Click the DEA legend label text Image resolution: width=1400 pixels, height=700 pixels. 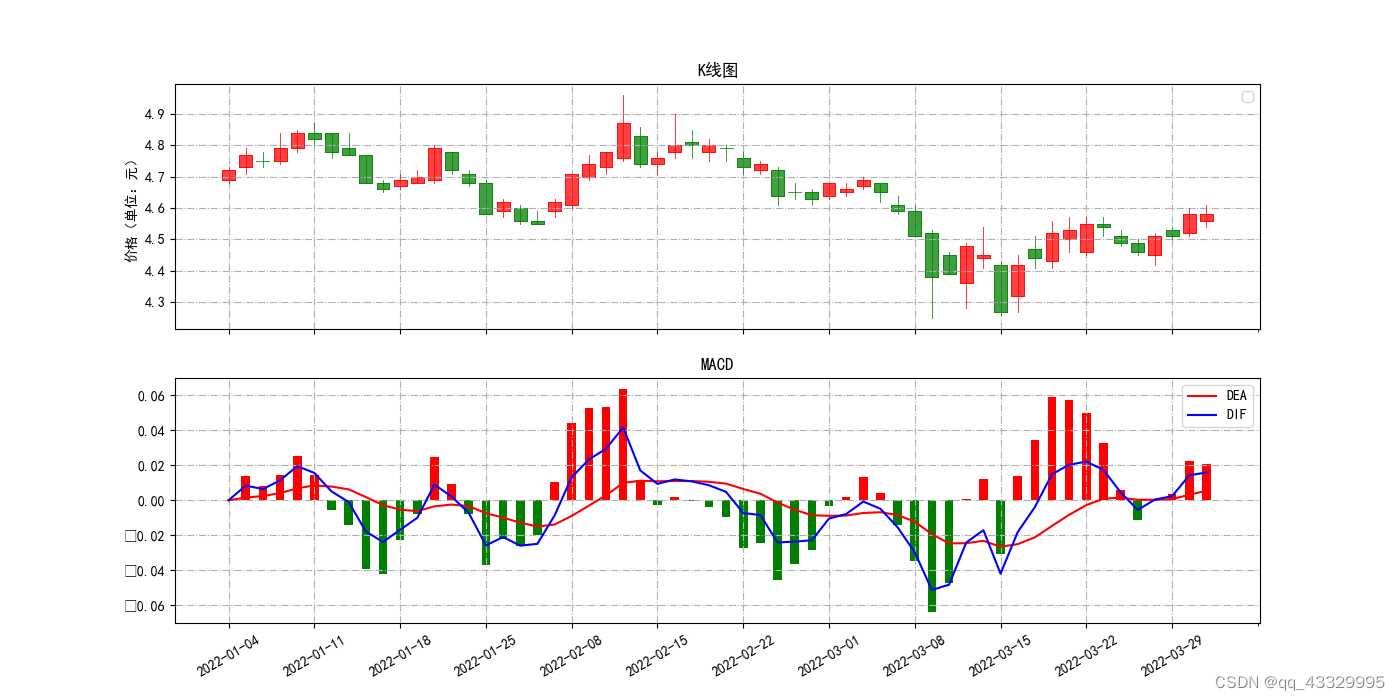tap(1236, 396)
